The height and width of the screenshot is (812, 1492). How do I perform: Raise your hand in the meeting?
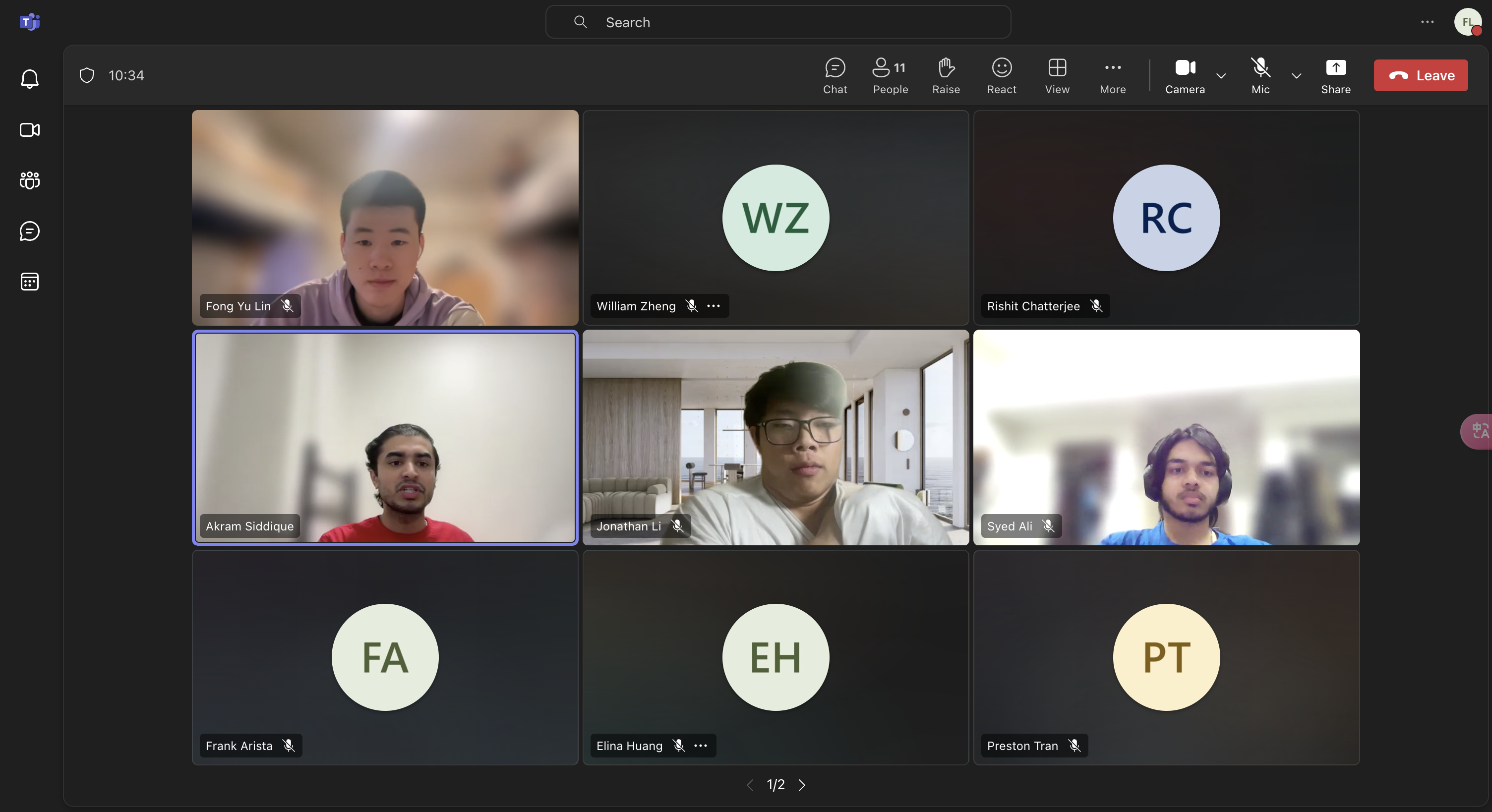click(946, 75)
